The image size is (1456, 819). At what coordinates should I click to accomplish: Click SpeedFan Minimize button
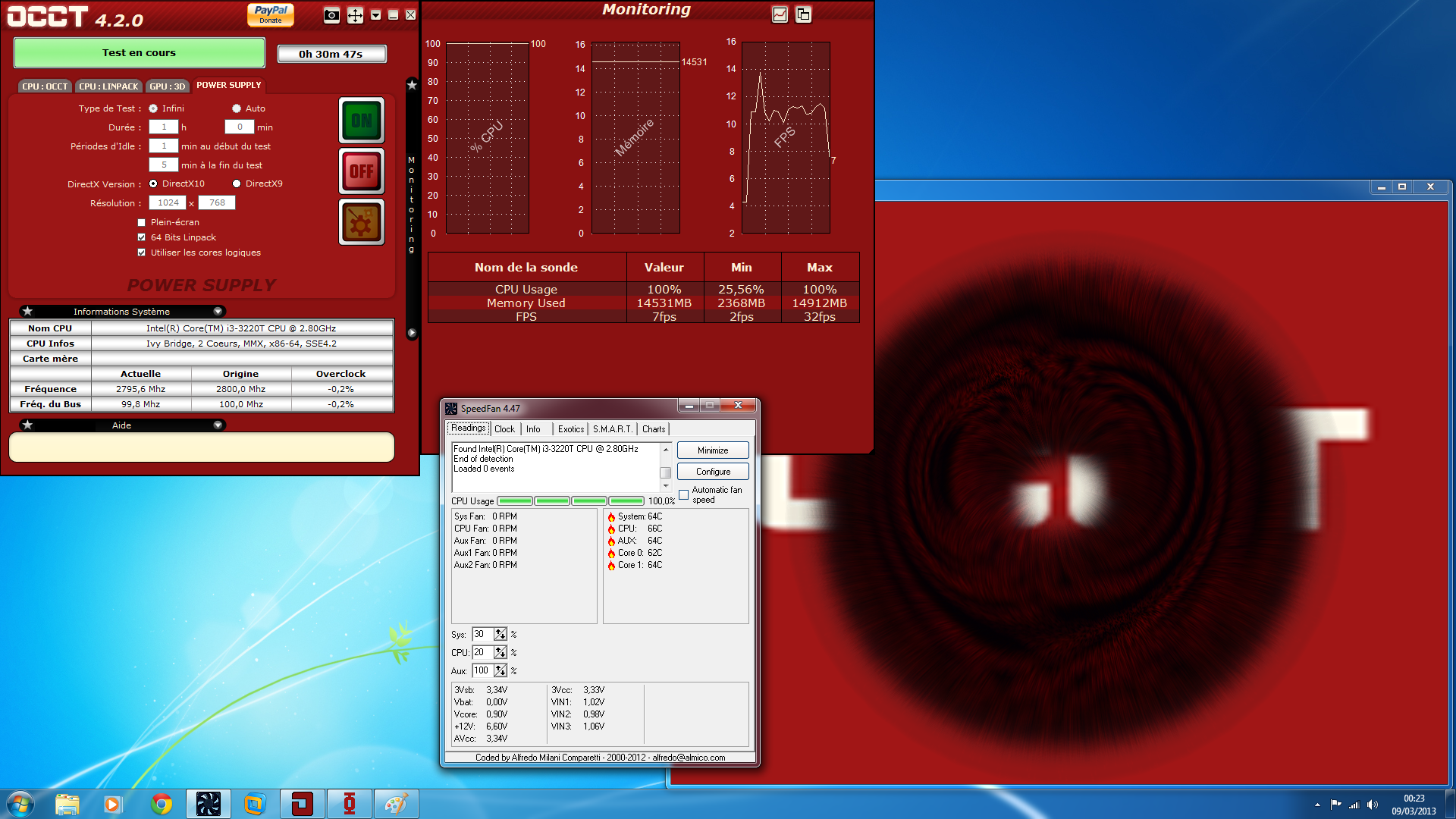[713, 450]
